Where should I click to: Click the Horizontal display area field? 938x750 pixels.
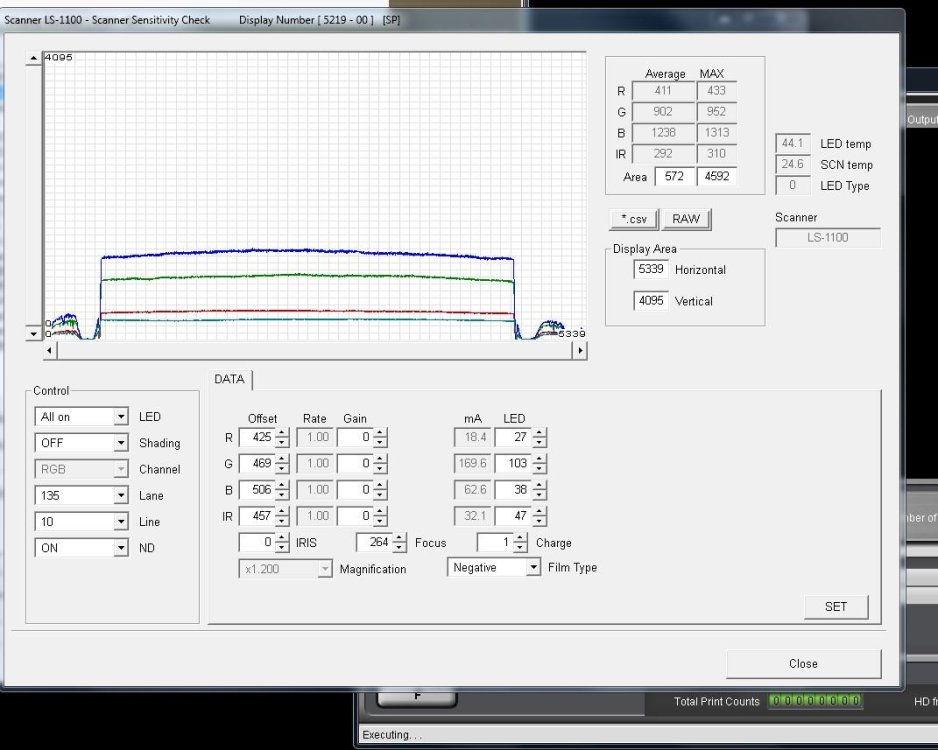tap(651, 270)
